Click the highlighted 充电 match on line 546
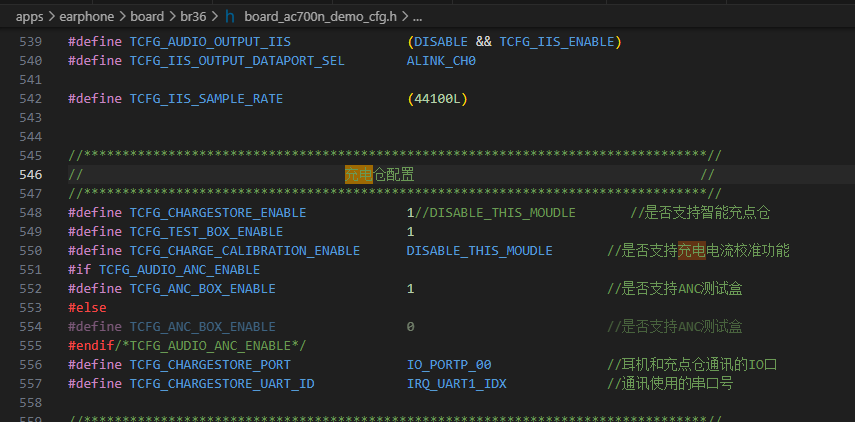The height and width of the screenshot is (422, 855). [x=359, y=174]
